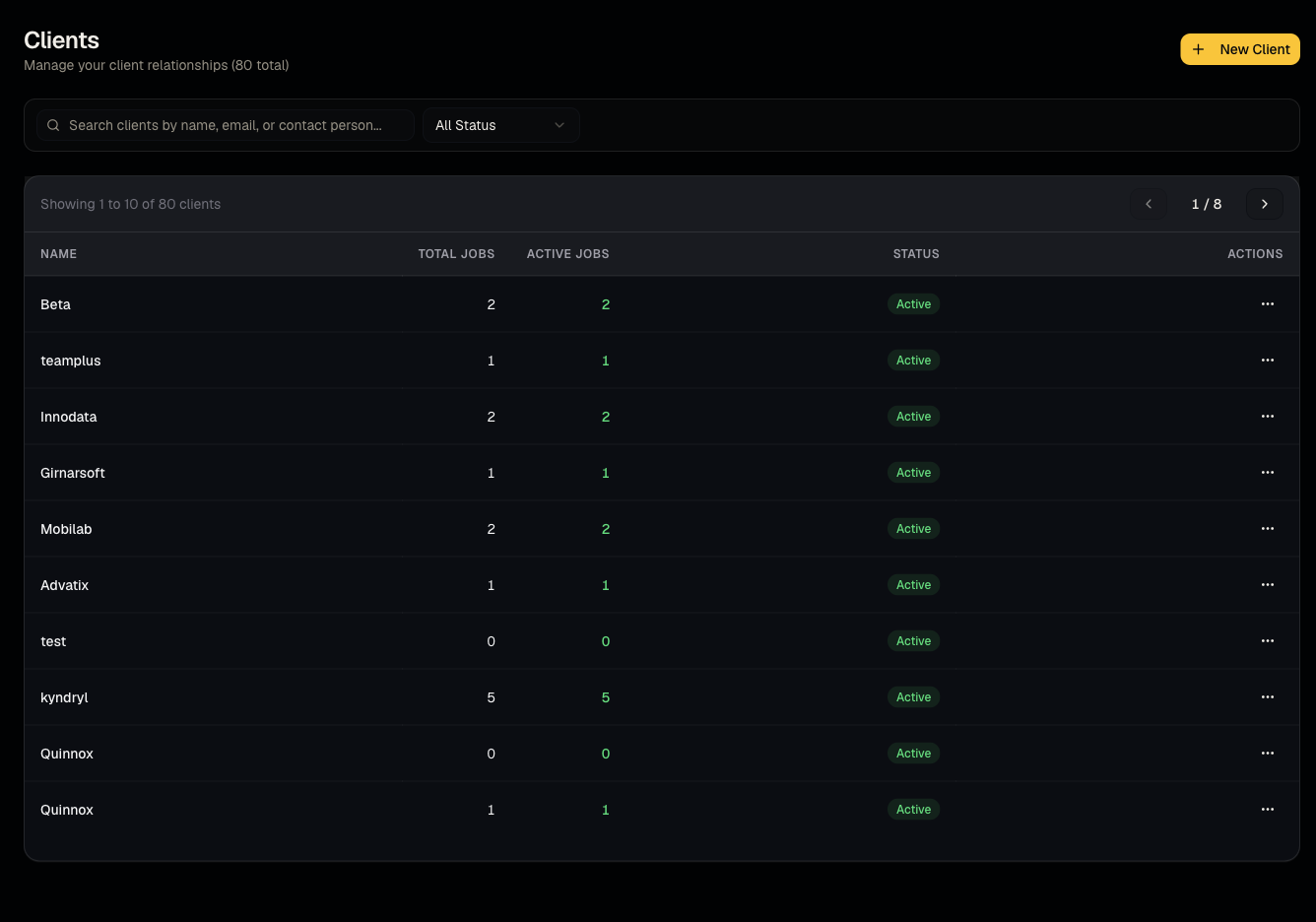Open actions menu for Innodata client
Image resolution: width=1316 pixels, height=922 pixels.
pos(1267,417)
